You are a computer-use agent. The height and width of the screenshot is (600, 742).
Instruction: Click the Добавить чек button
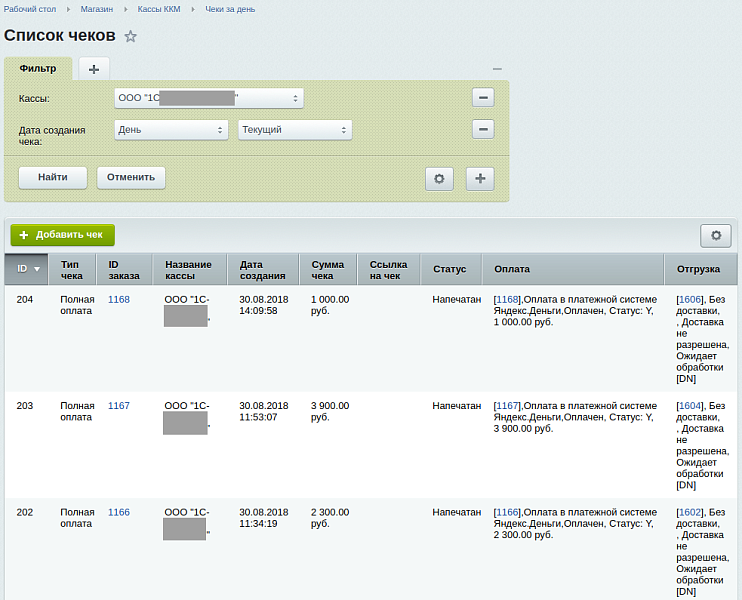pyautogui.click(x=62, y=235)
